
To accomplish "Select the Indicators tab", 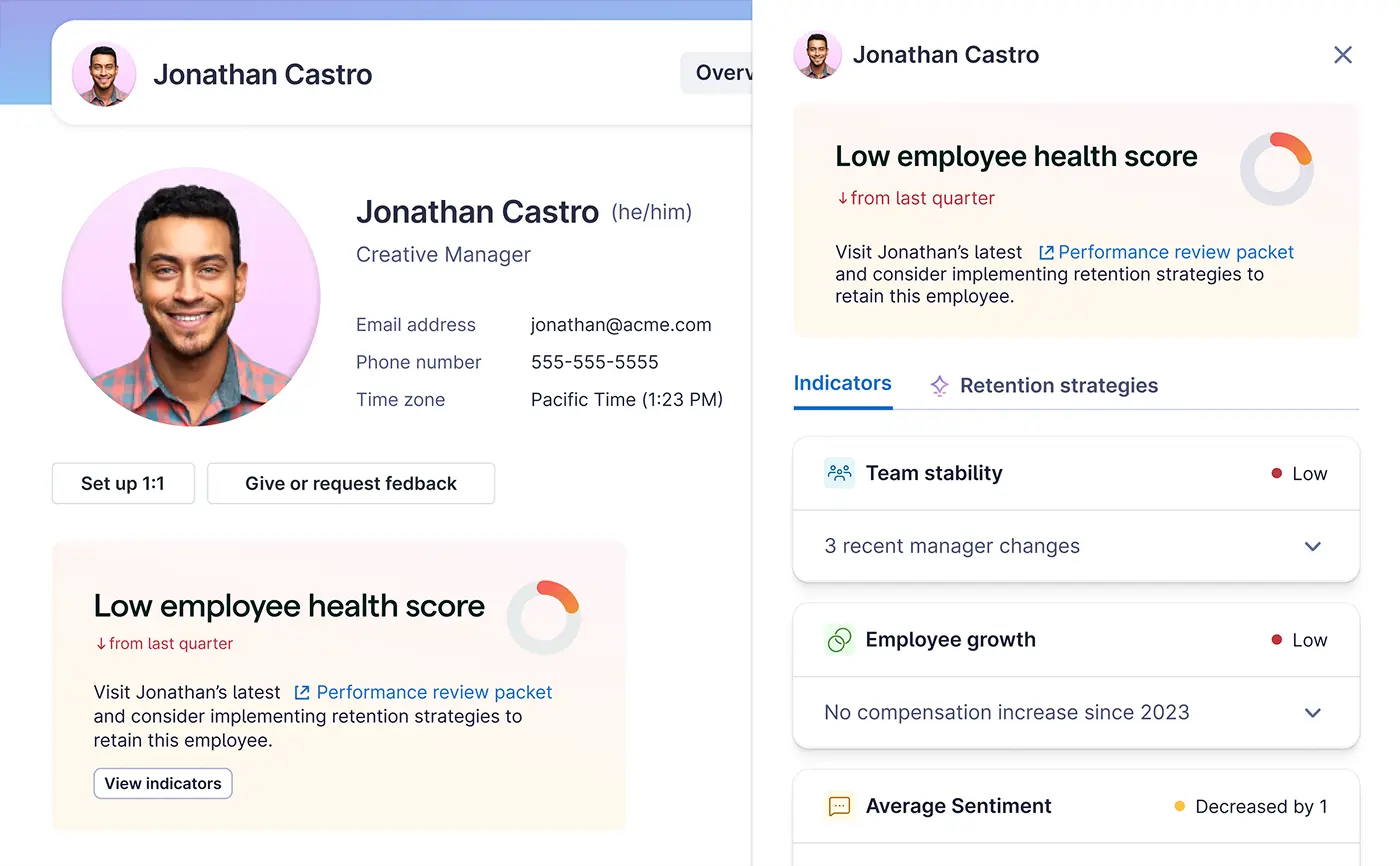I will coord(842,383).
